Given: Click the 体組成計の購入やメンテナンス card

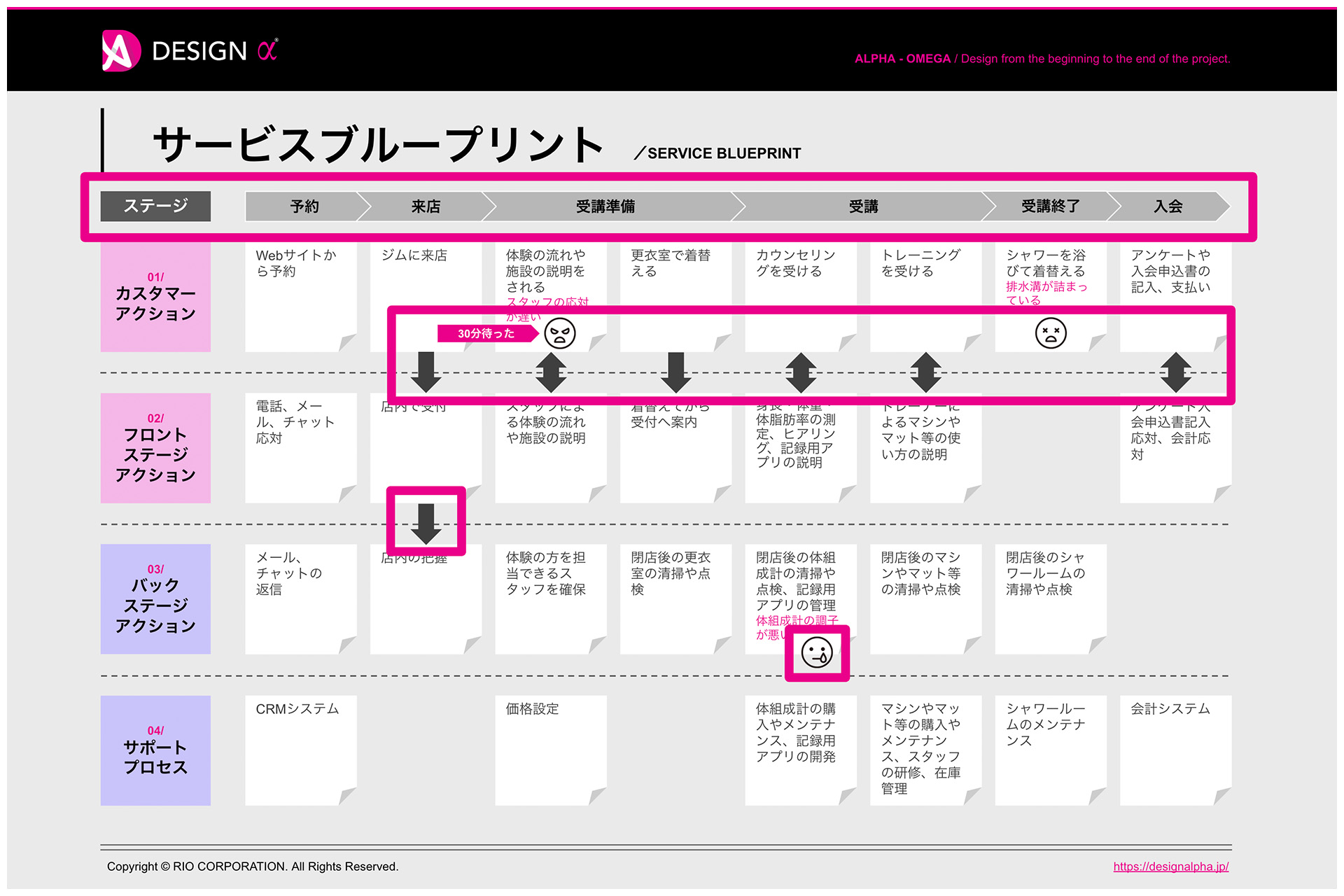Looking at the screenshot, I should coord(801,750).
